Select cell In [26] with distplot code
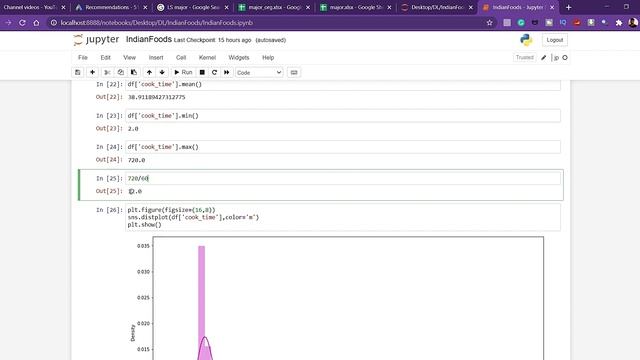 (x=343, y=217)
